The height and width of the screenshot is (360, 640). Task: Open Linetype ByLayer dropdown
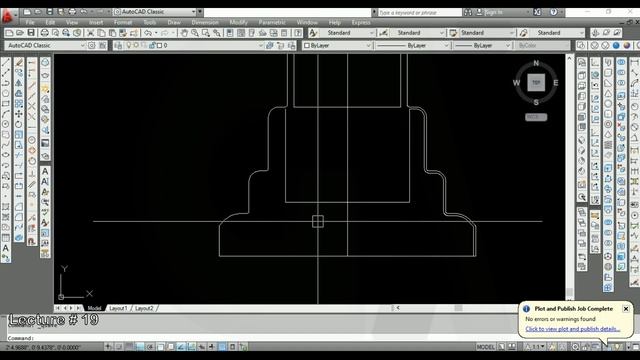point(412,45)
